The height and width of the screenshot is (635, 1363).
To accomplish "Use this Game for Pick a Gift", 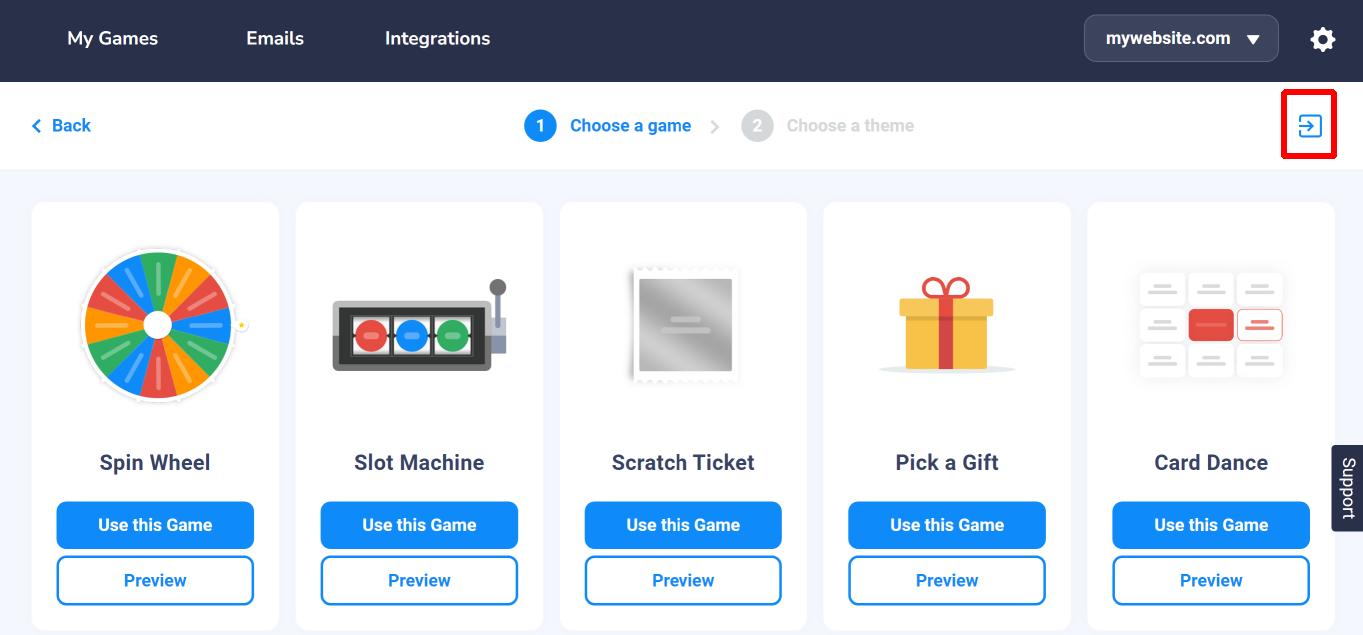I will pos(947,525).
